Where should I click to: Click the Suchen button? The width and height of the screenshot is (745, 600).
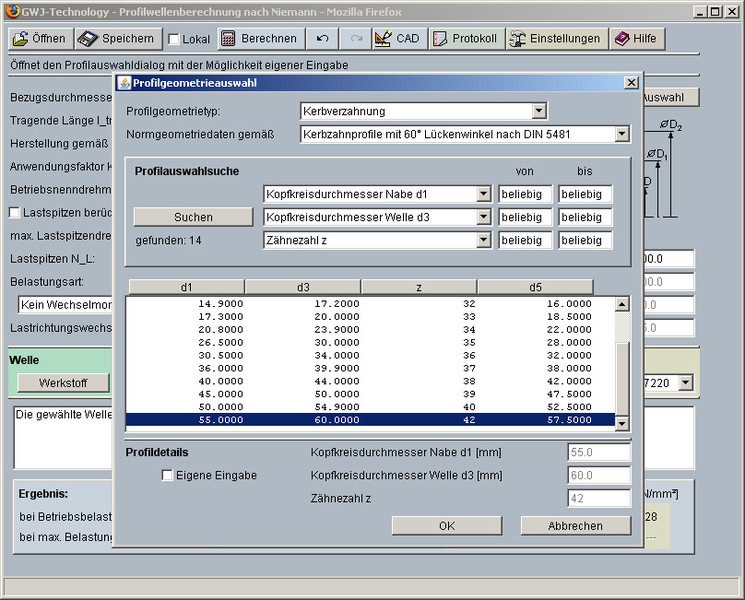coord(193,217)
